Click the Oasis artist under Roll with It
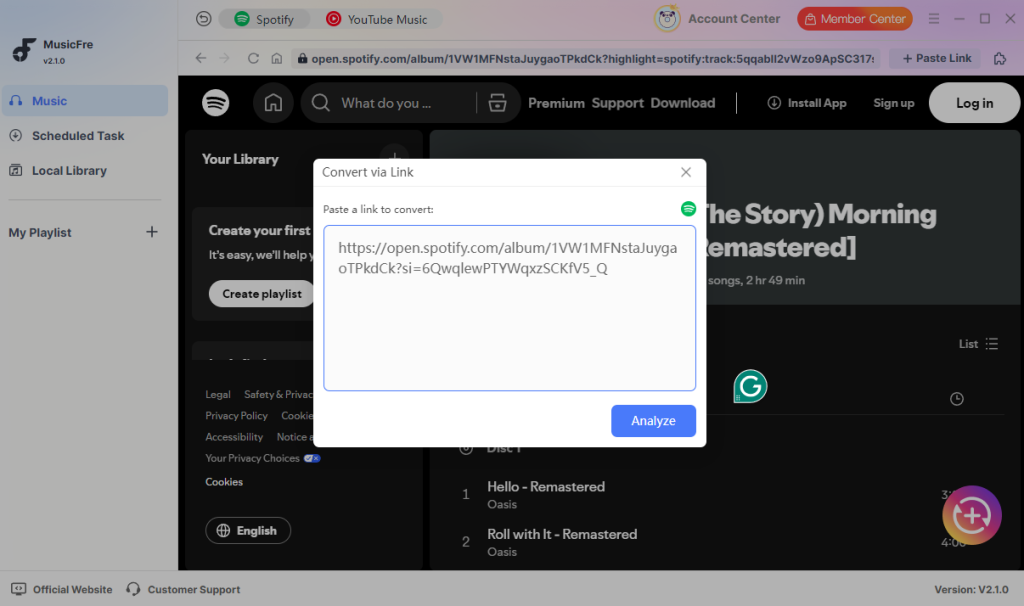The height and width of the screenshot is (606, 1024). [502, 552]
